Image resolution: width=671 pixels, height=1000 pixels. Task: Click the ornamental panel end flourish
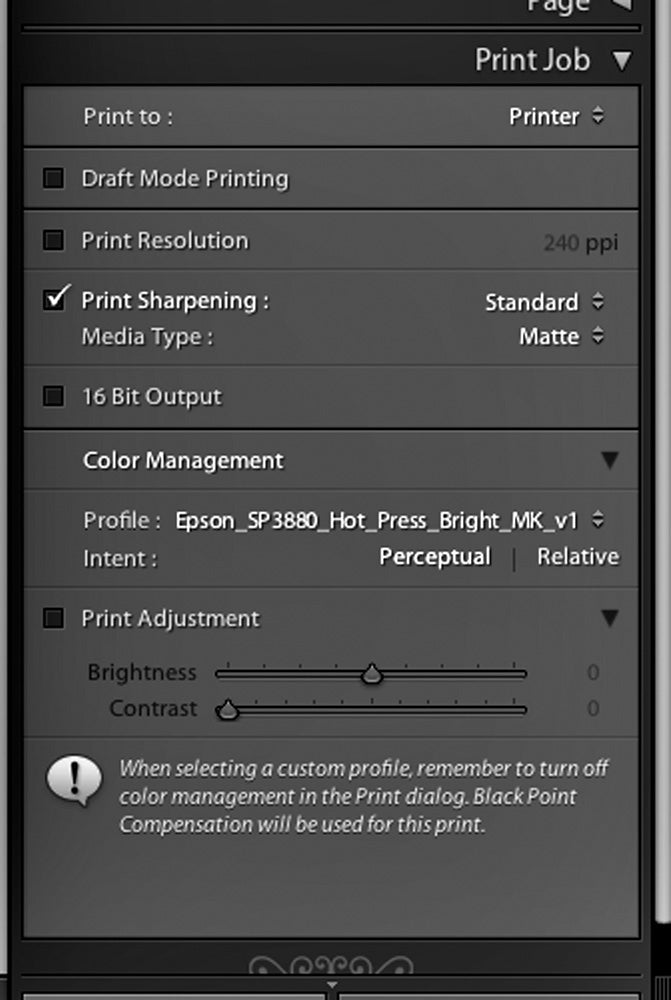(331, 966)
